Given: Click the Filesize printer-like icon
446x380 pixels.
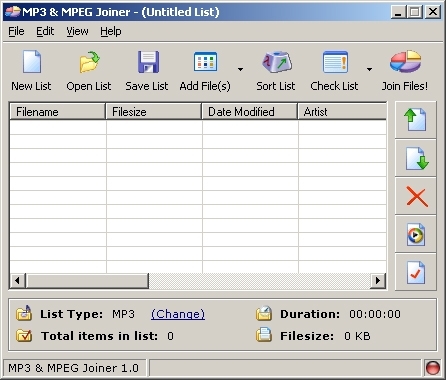Looking at the screenshot, I should [264, 335].
